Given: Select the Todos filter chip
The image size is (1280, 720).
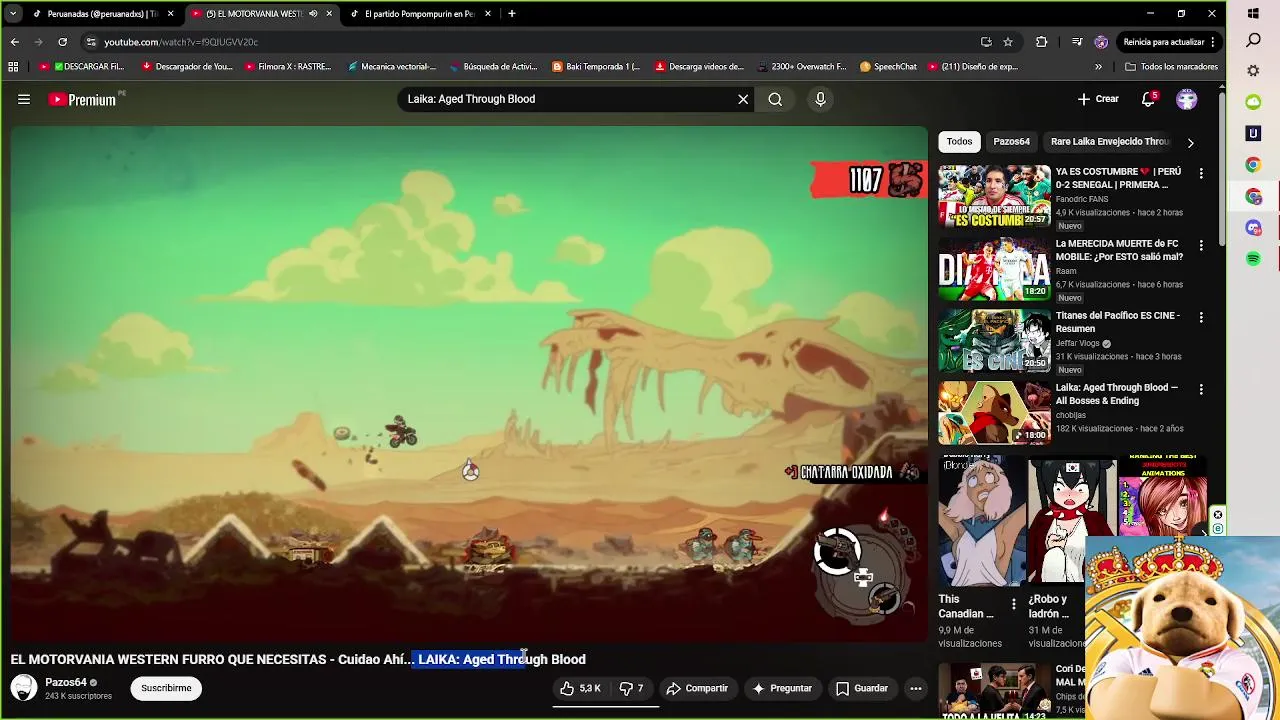Looking at the screenshot, I should (959, 142).
